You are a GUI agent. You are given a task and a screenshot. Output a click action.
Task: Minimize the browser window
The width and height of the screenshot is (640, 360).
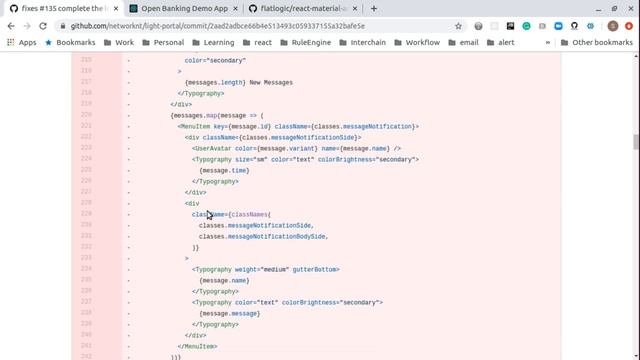click(598, 9)
